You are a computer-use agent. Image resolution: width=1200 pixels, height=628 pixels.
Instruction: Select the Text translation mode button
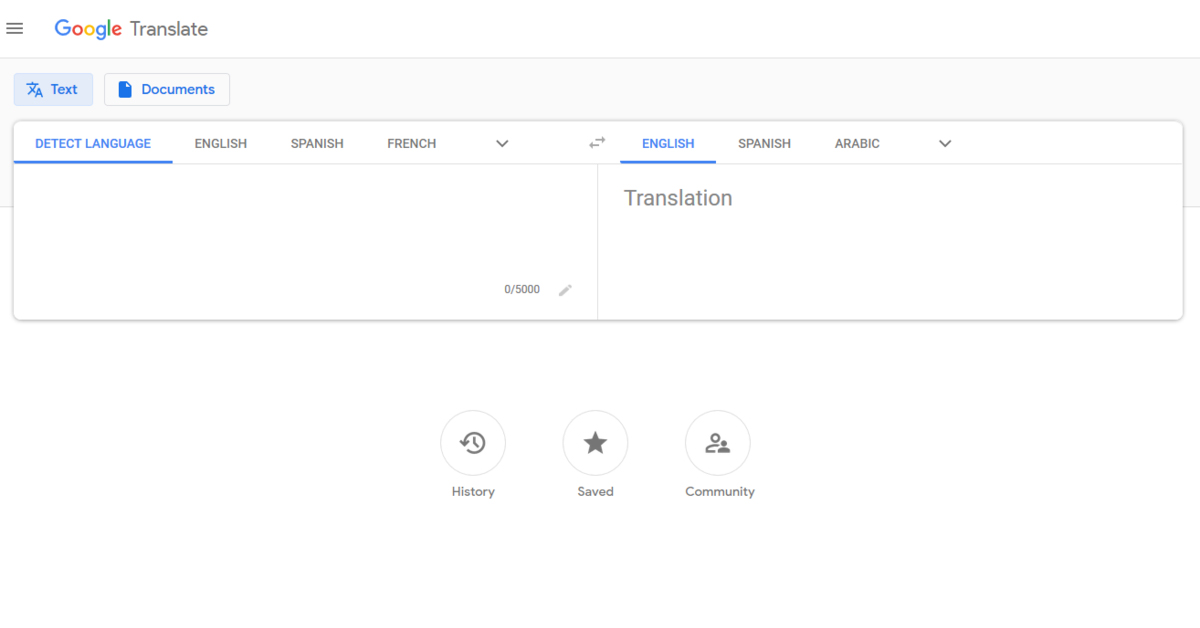[53, 89]
